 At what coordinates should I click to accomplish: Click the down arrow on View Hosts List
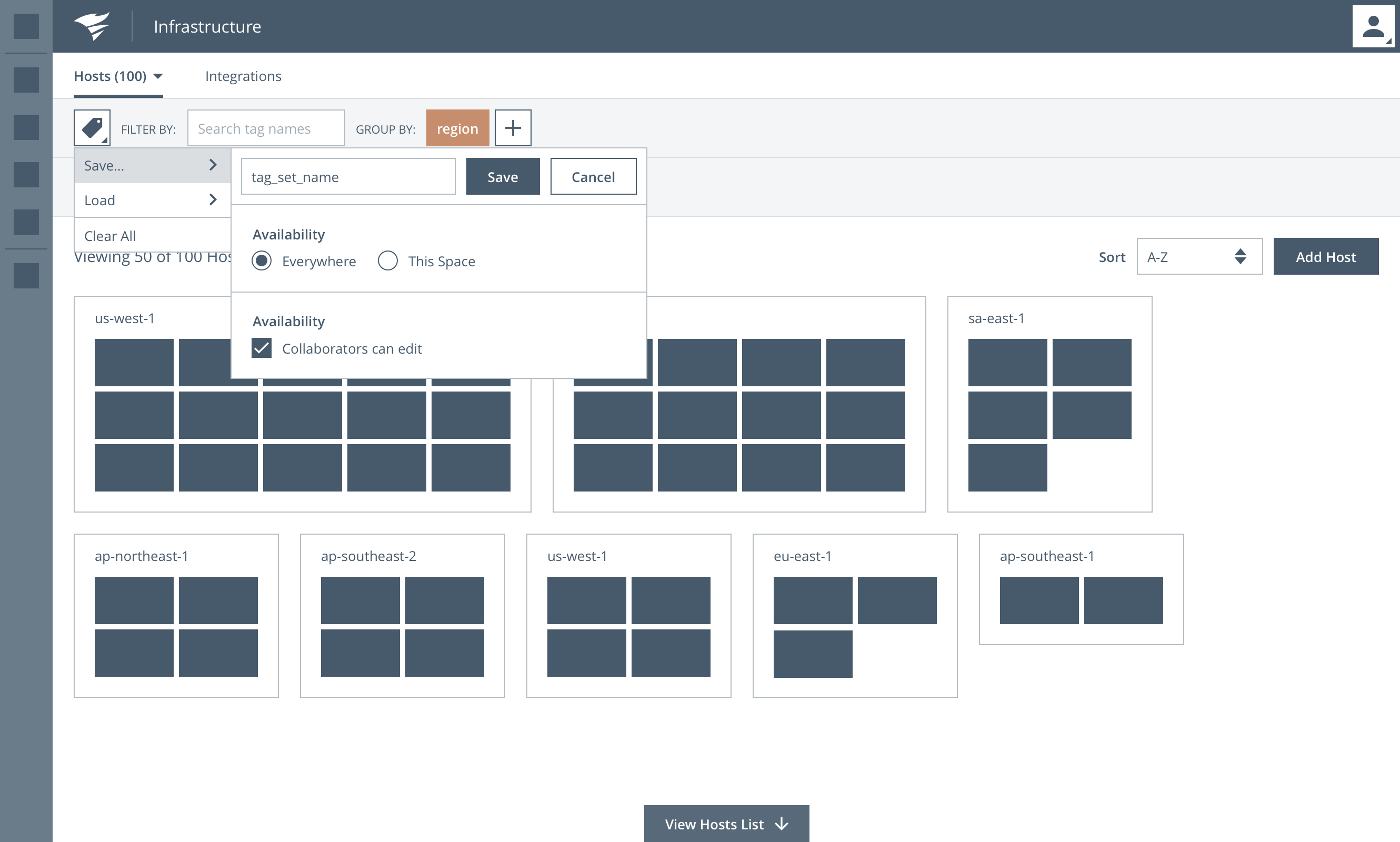(782, 824)
